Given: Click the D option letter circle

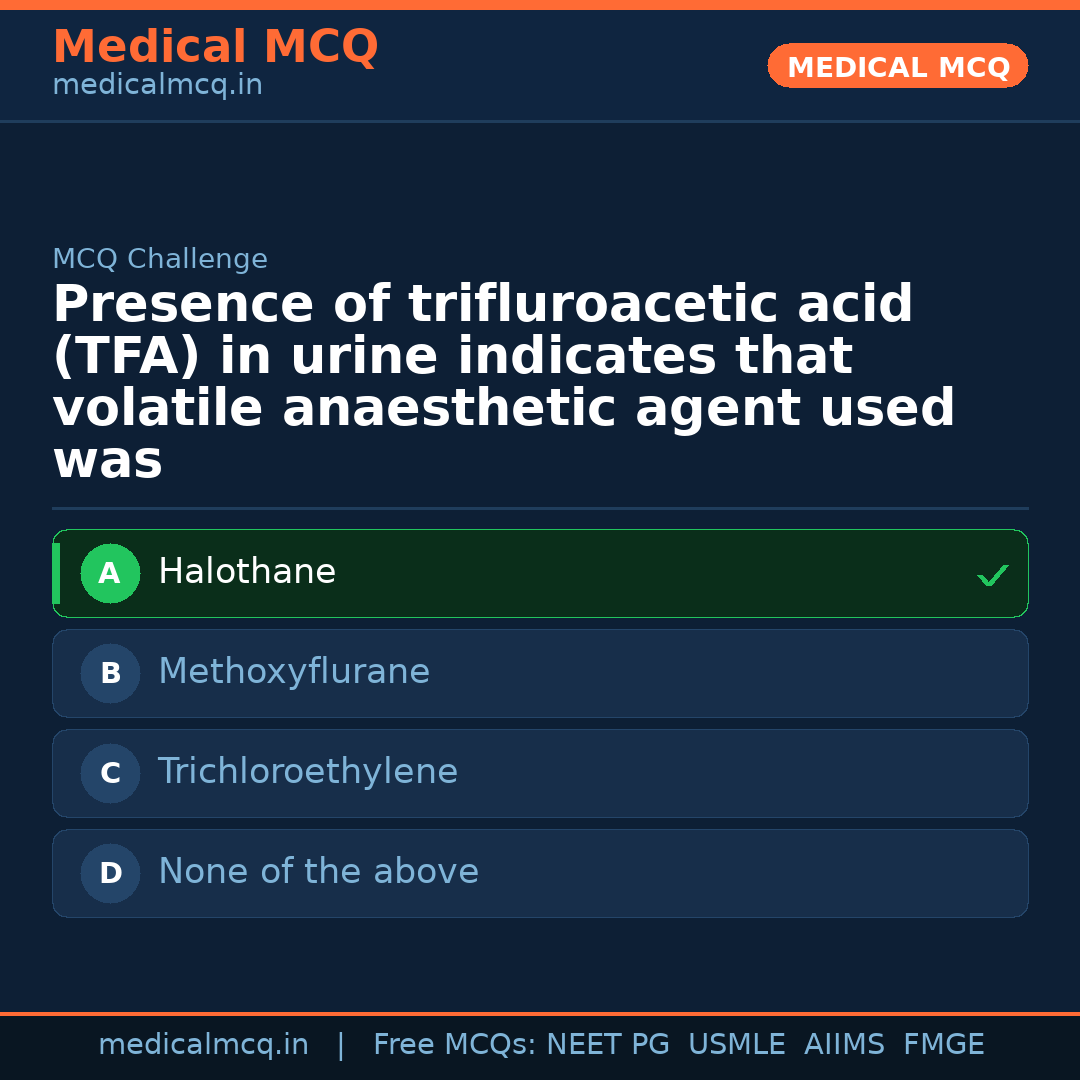Looking at the screenshot, I should tap(110, 873).
